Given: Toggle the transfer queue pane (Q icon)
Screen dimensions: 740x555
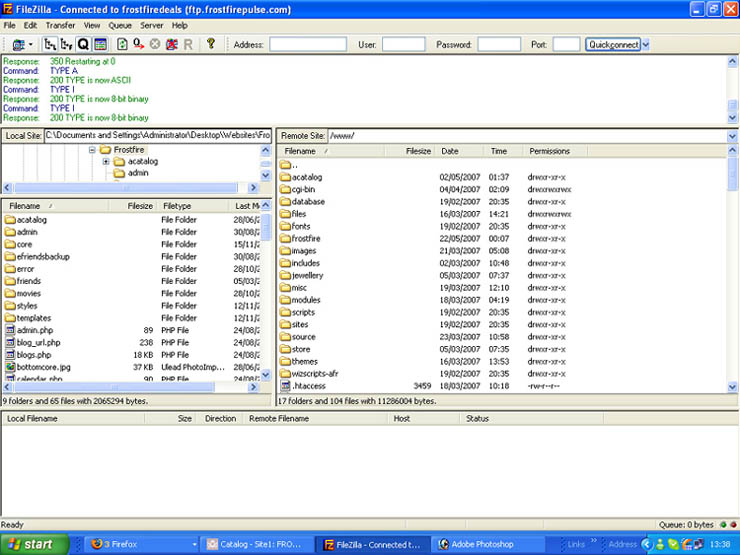Looking at the screenshot, I should point(83,44).
